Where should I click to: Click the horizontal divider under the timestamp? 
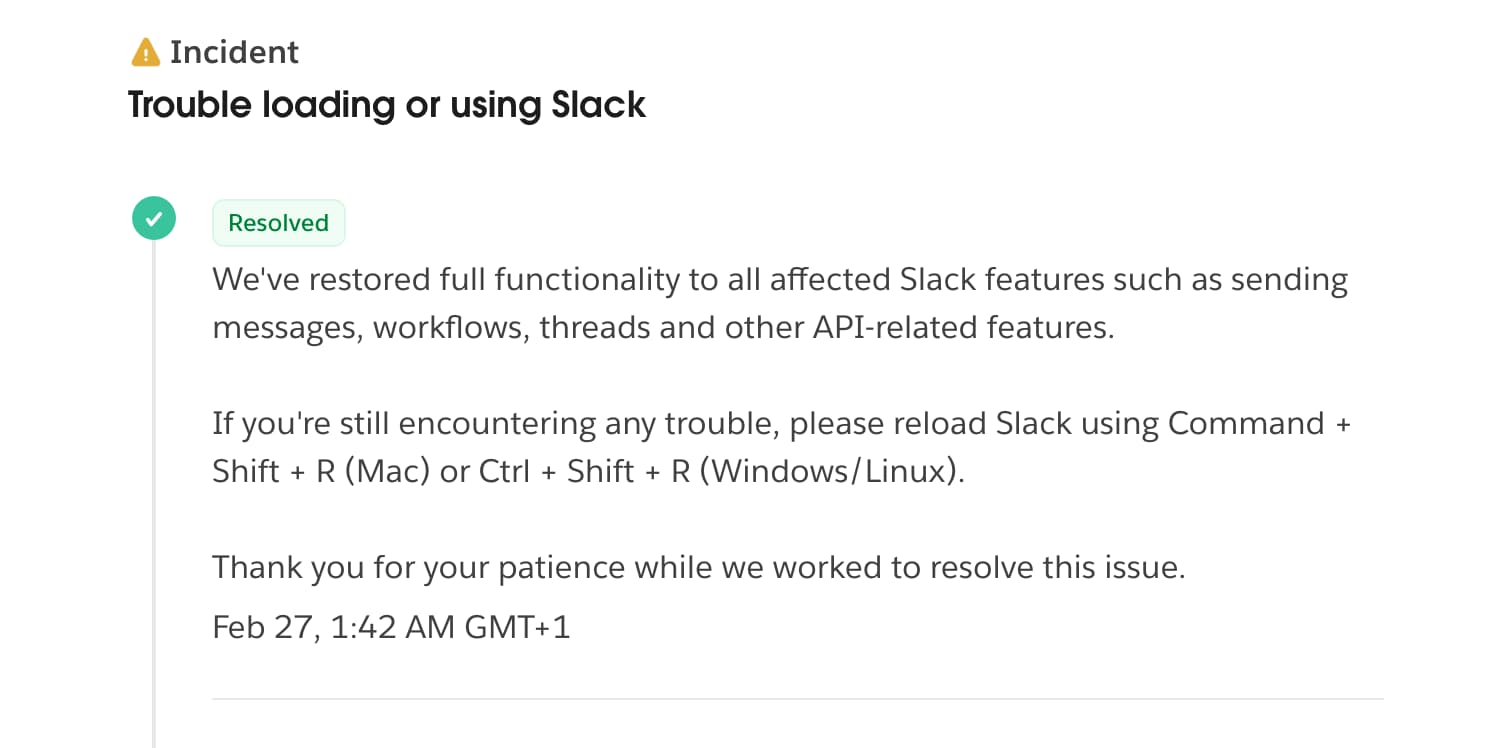click(x=798, y=698)
